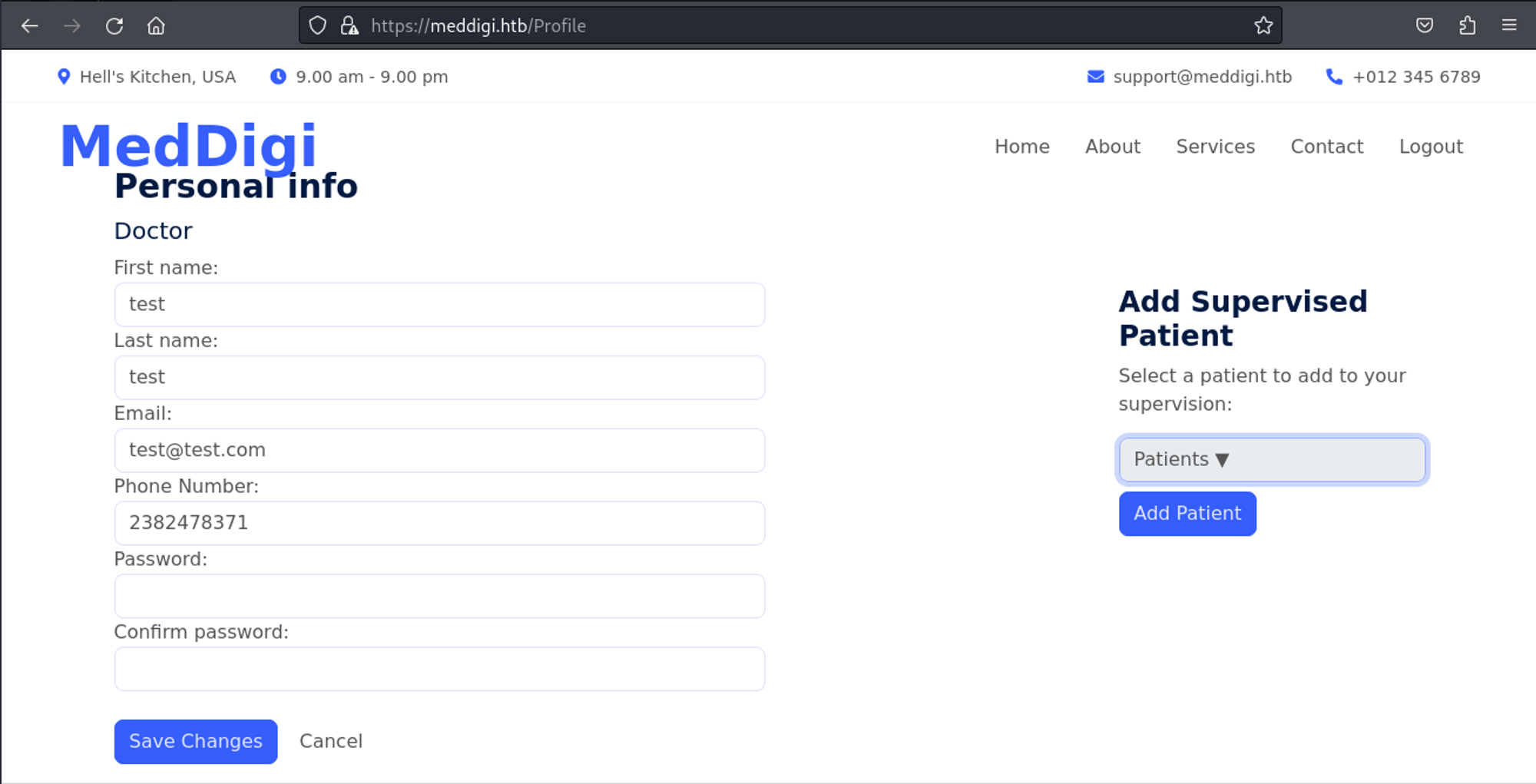The image size is (1536, 784).
Task: Go to browser home icon
Action: tap(156, 26)
